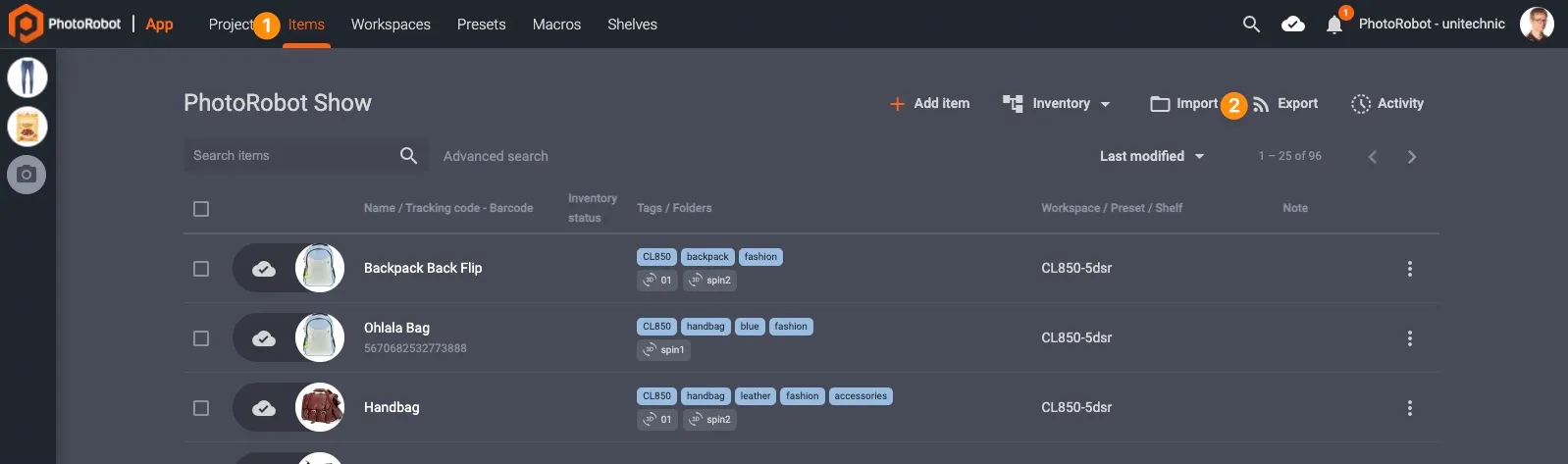This screenshot has width=1568, height=464.
Task: Select the jeans item in left sidebar
Action: pos(27,77)
